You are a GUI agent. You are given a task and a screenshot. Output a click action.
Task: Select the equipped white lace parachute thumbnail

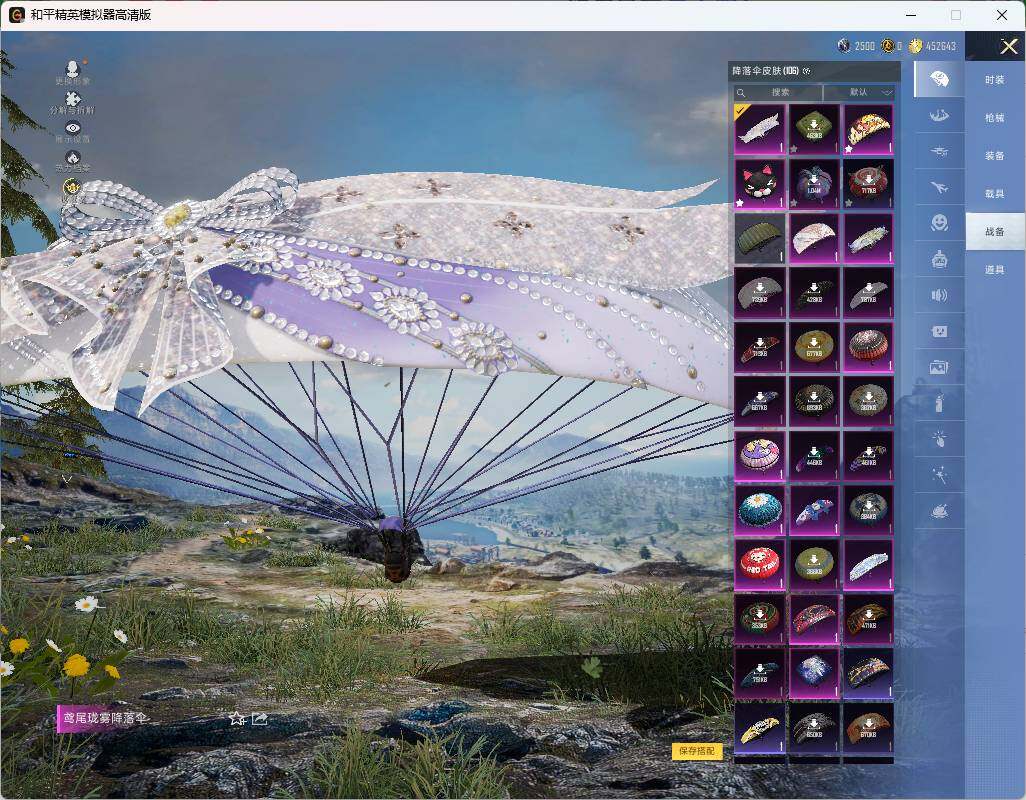(x=759, y=129)
